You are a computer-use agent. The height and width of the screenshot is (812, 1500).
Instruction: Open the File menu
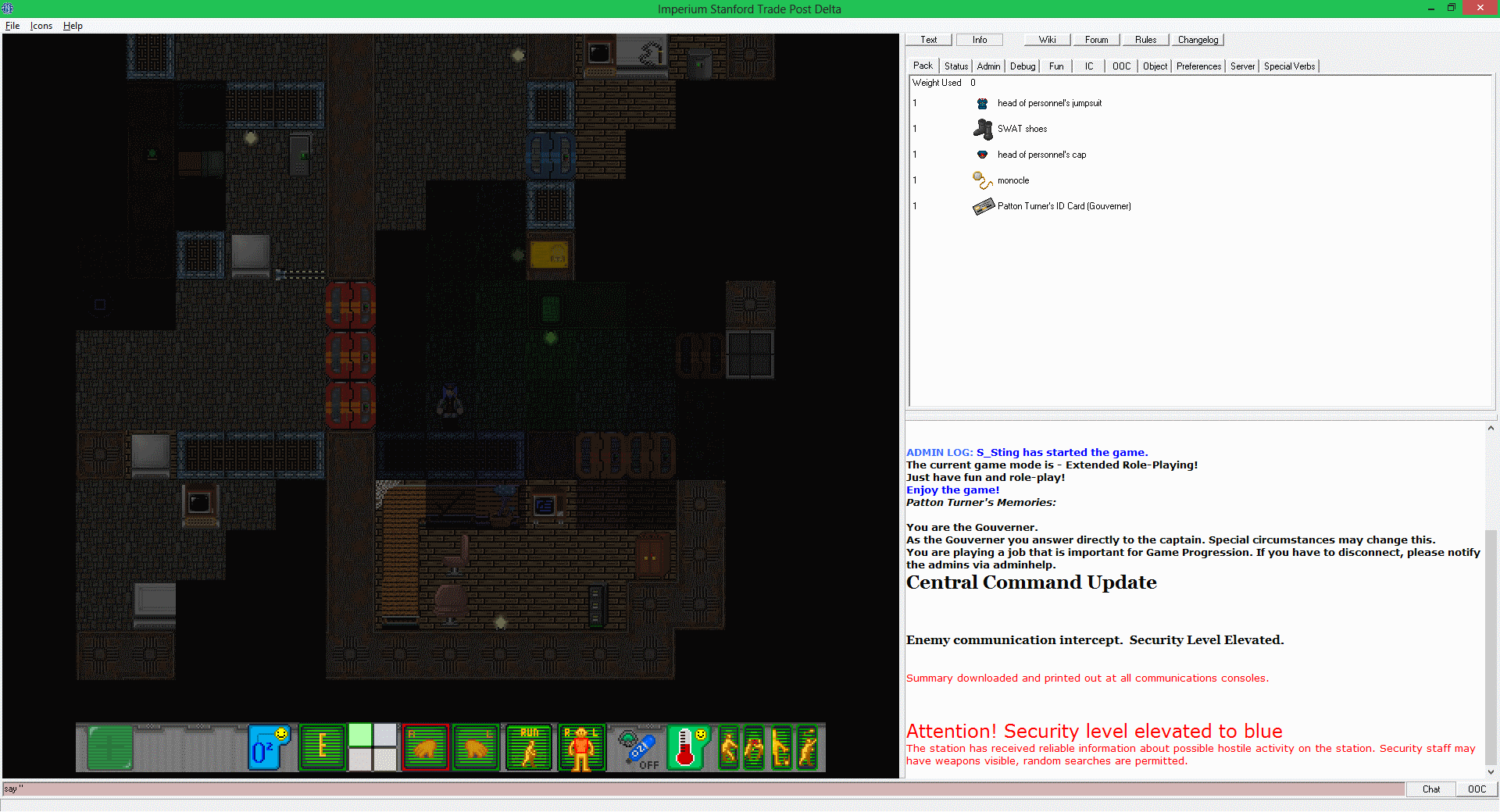[x=12, y=26]
